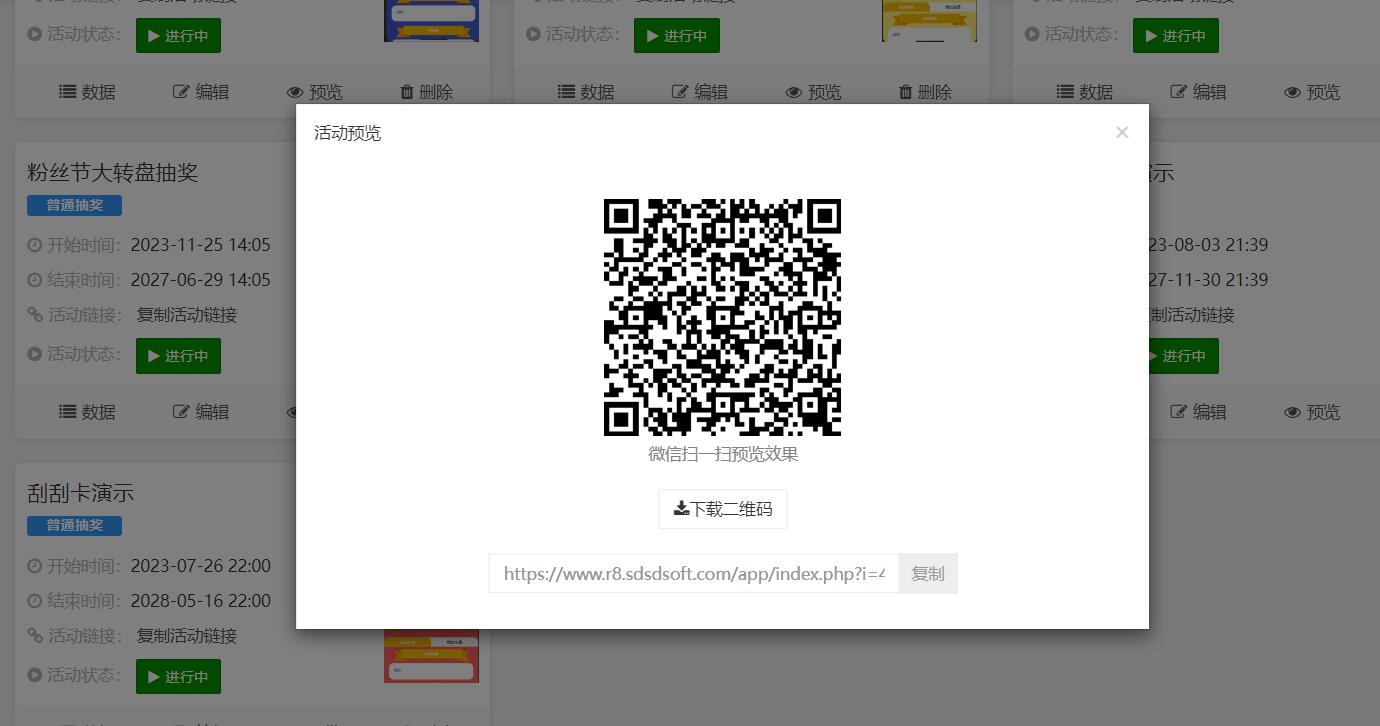Click 编辑 in the blue-thumbnail card

click(x=201, y=92)
